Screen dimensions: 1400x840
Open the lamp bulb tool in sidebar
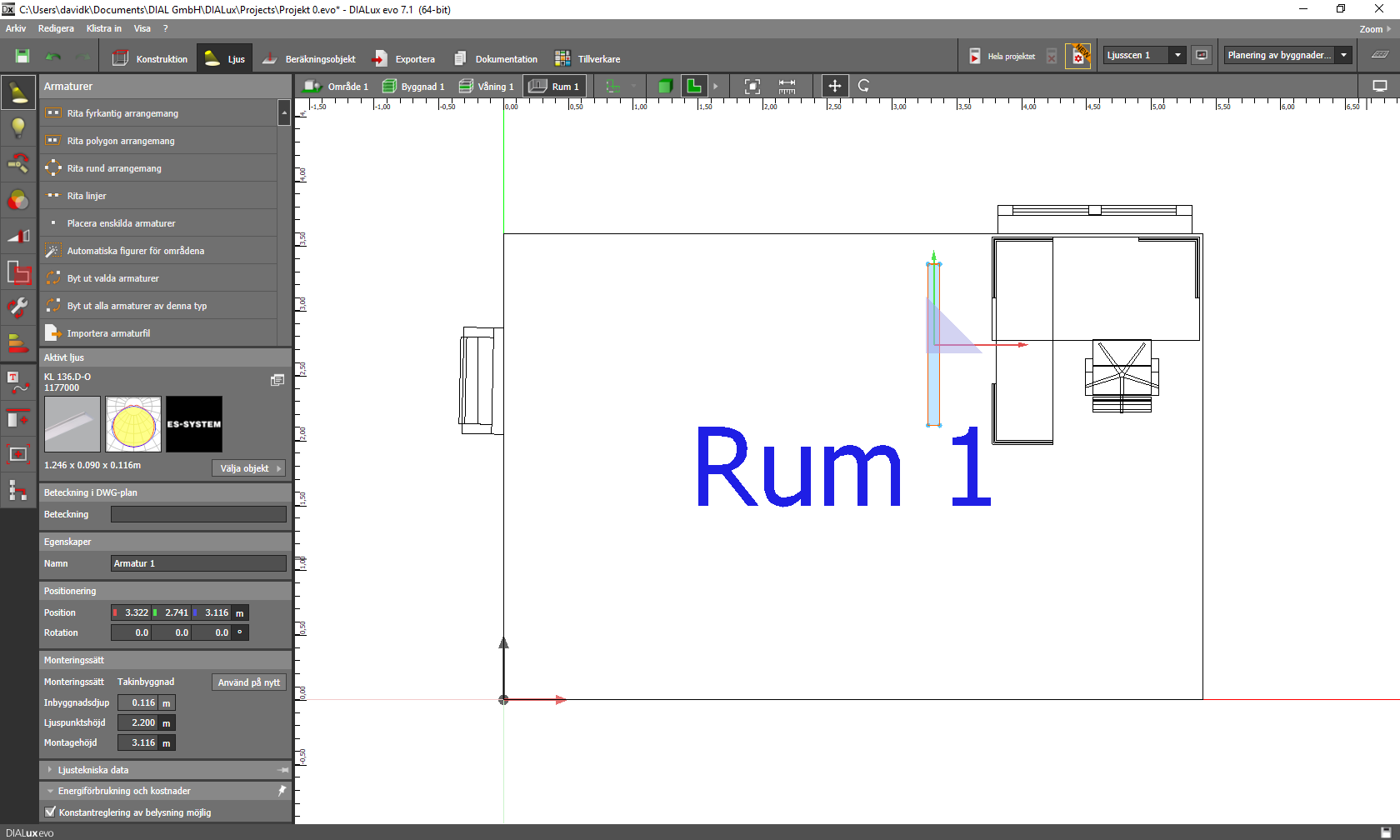click(x=18, y=127)
